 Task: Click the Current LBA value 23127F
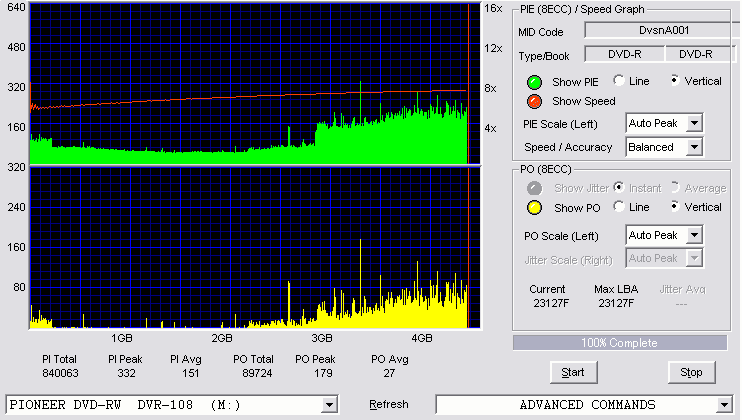coord(551,303)
